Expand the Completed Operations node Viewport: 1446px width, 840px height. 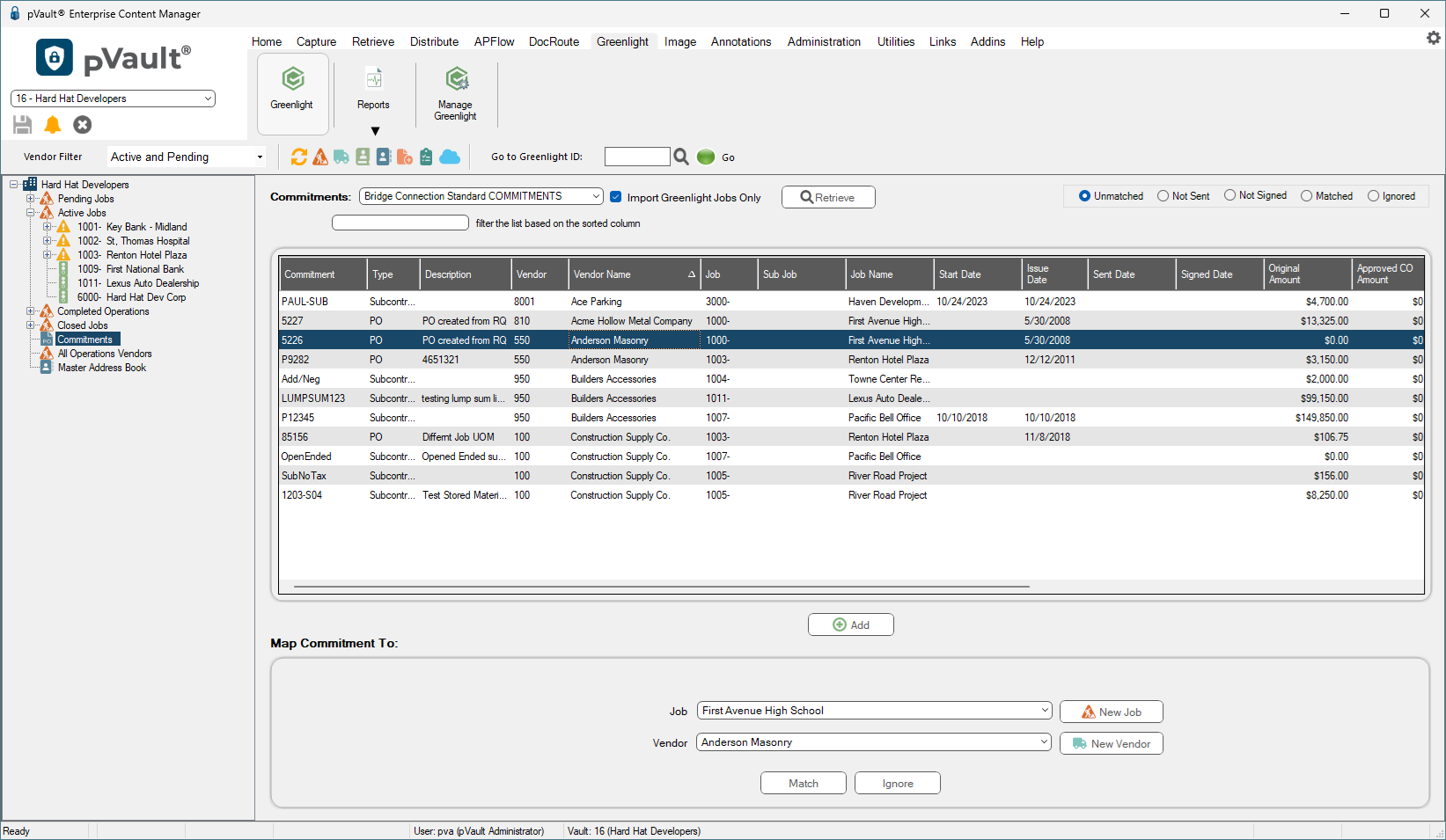pos(31,311)
